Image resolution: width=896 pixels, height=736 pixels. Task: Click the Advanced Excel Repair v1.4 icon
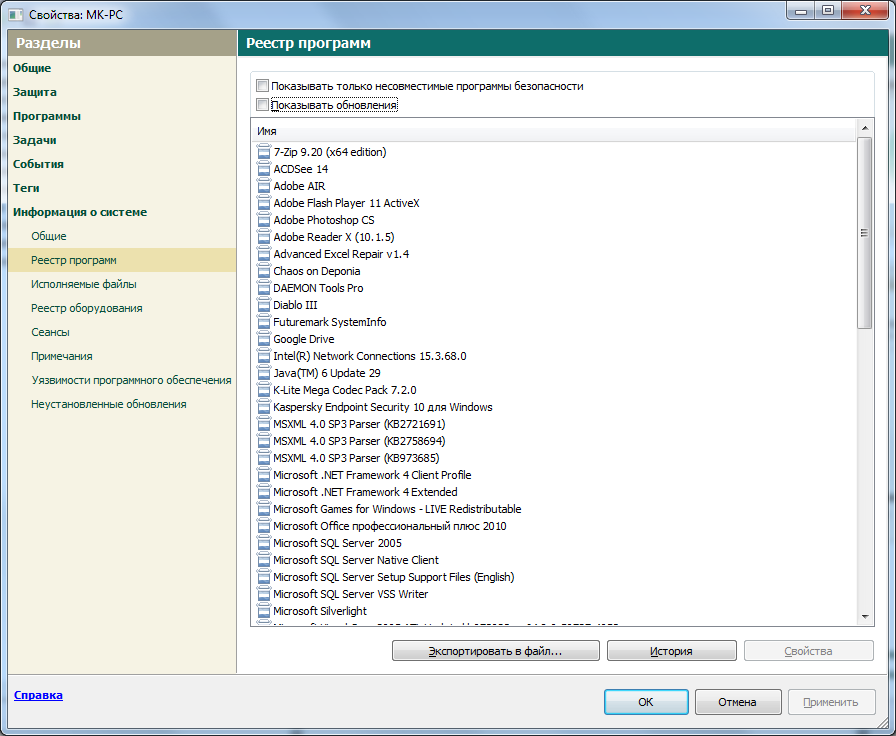click(x=263, y=254)
